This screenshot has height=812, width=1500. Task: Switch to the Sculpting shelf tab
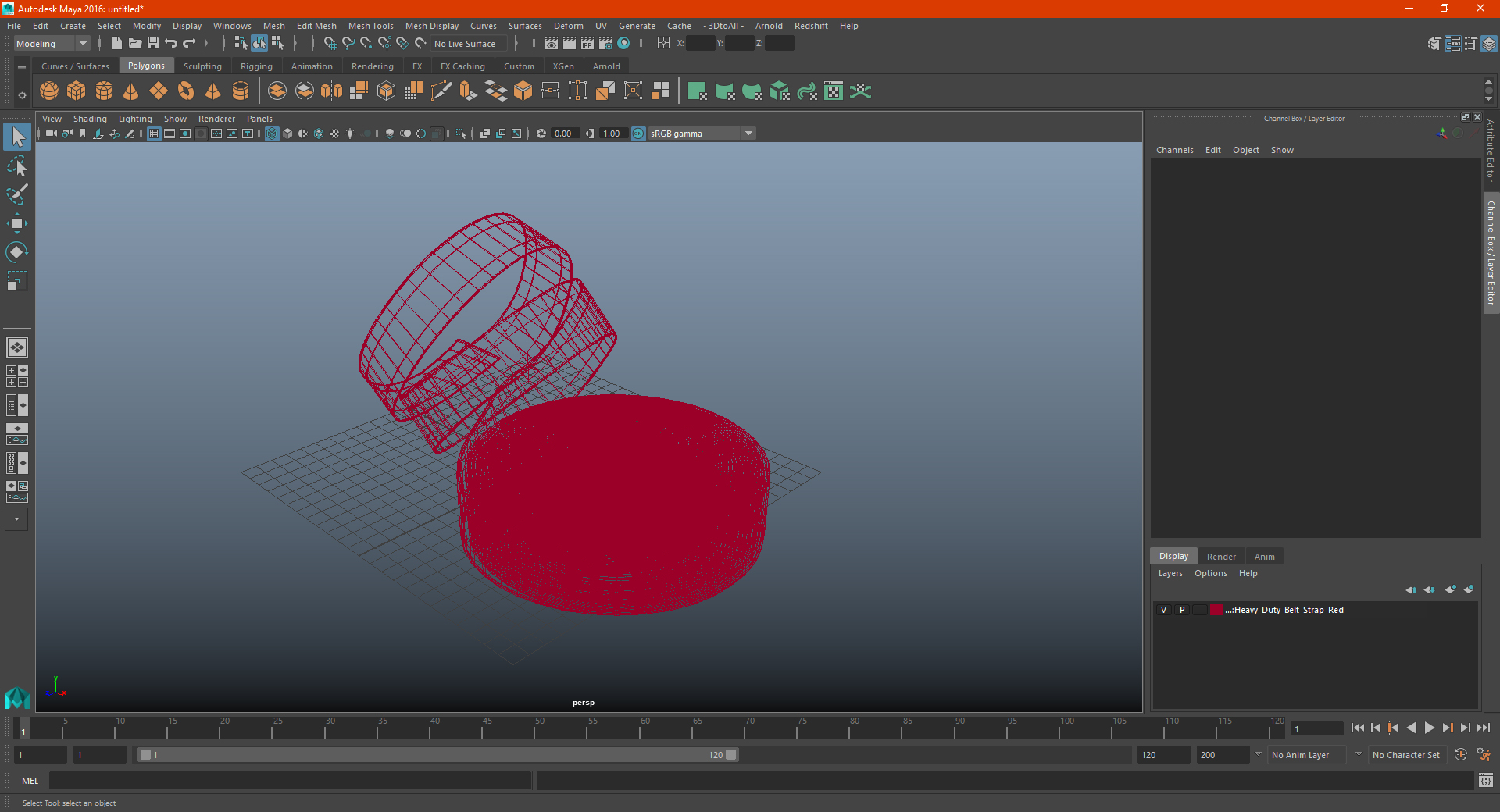pyautogui.click(x=202, y=66)
